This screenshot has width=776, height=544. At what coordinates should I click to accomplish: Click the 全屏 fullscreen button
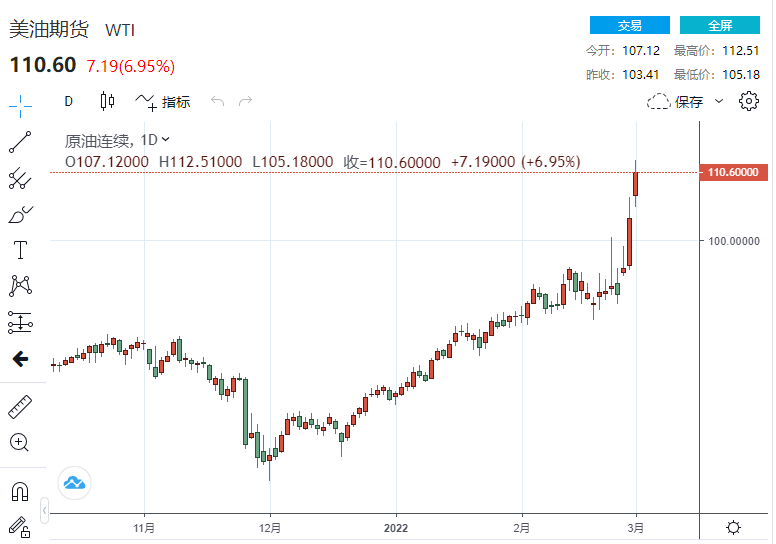[720, 25]
